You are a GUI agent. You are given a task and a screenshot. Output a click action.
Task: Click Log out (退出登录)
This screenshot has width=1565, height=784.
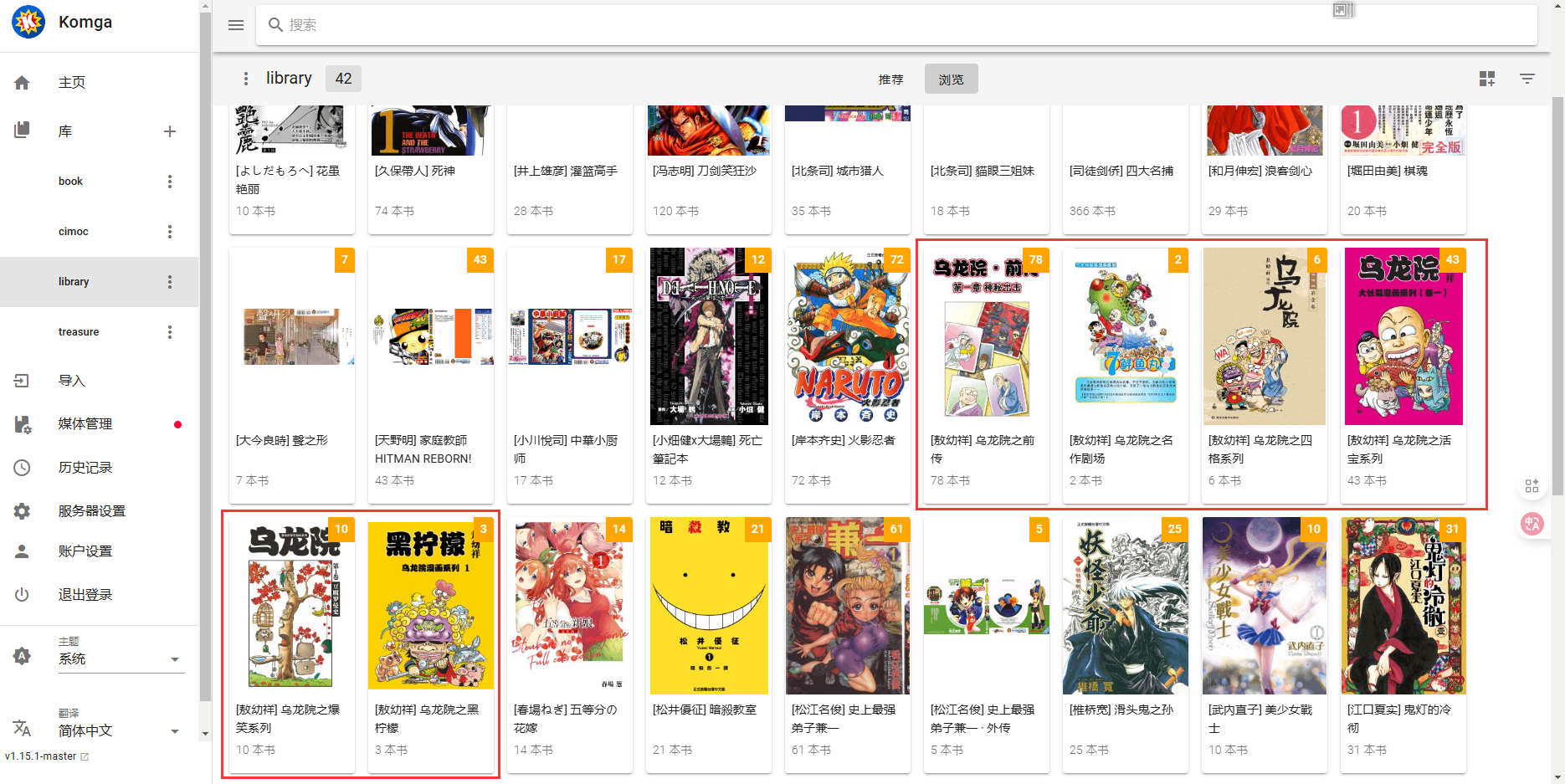(x=85, y=594)
